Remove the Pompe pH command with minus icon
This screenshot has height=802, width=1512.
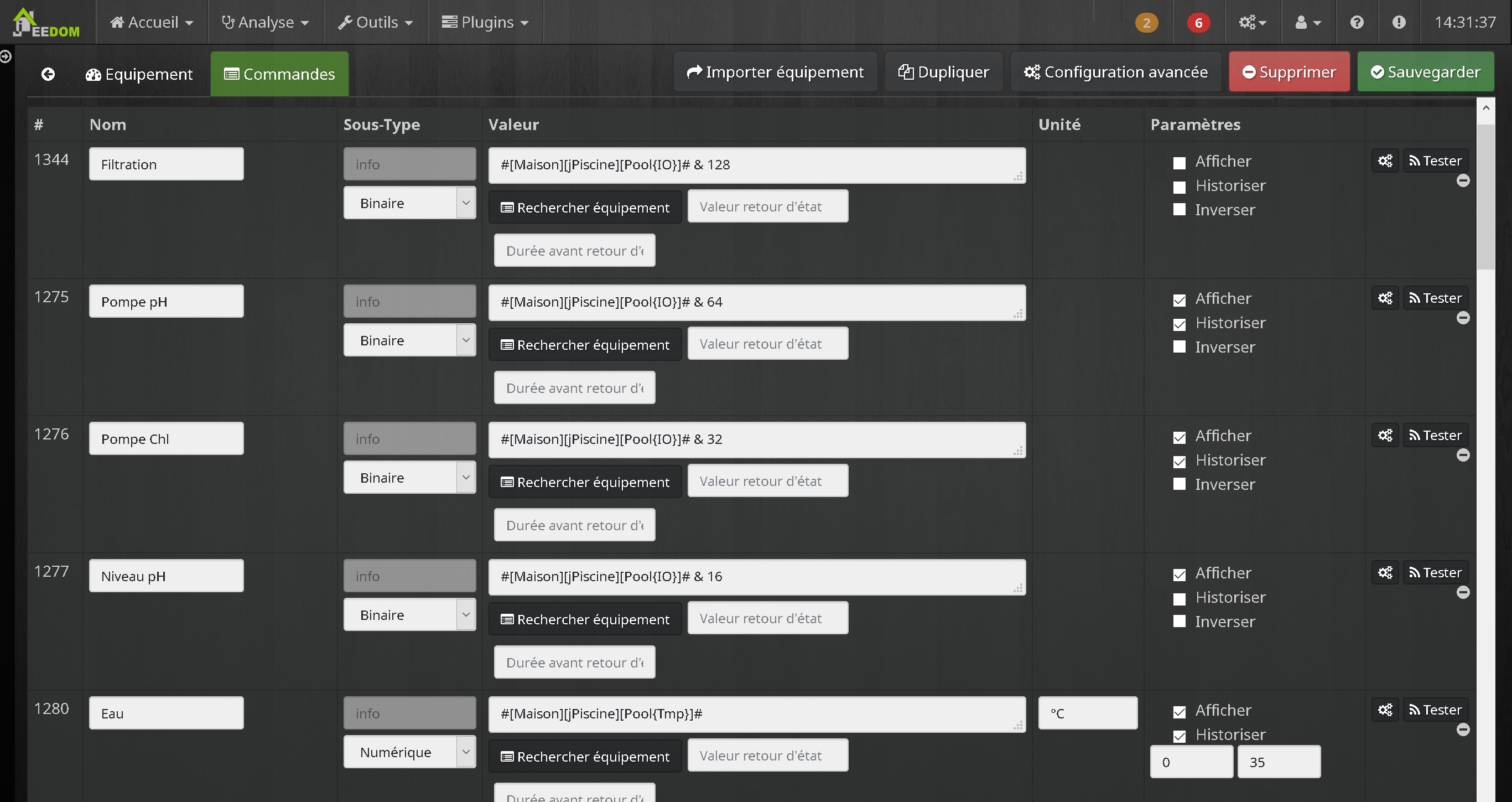(x=1463, y=318)
